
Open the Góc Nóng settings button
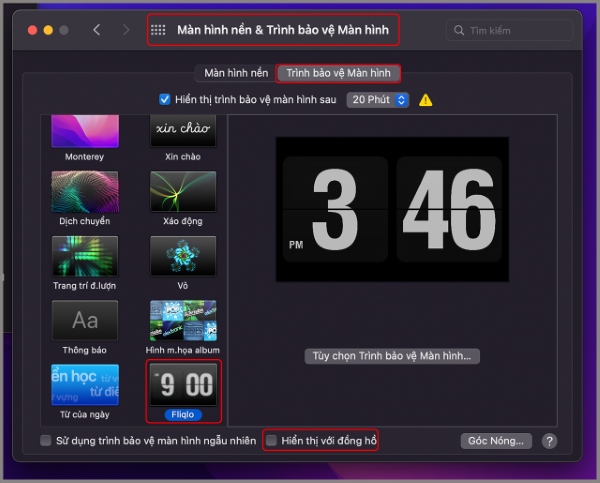click(495, 441)
